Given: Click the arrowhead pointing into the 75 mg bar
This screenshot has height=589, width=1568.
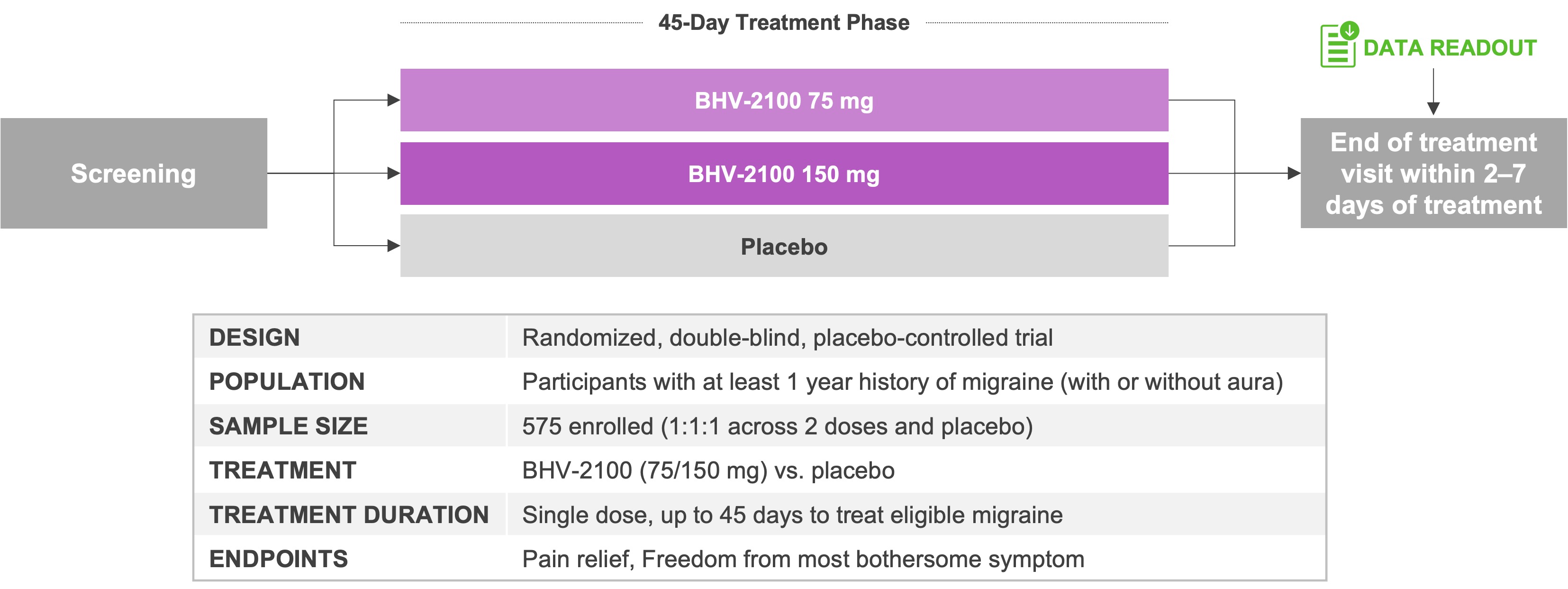Looking at the screenshot, I should click(x=393, y=100).
